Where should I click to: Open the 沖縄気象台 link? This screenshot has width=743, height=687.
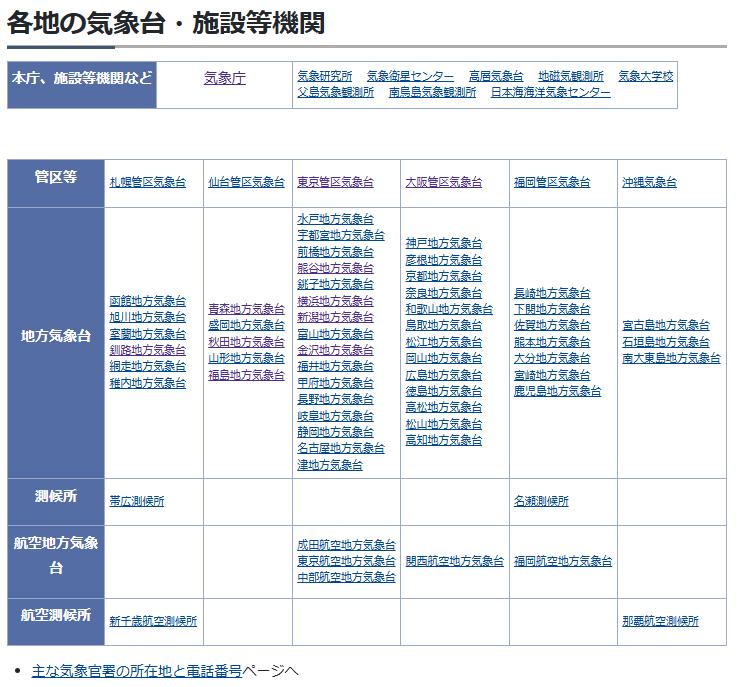650,182
